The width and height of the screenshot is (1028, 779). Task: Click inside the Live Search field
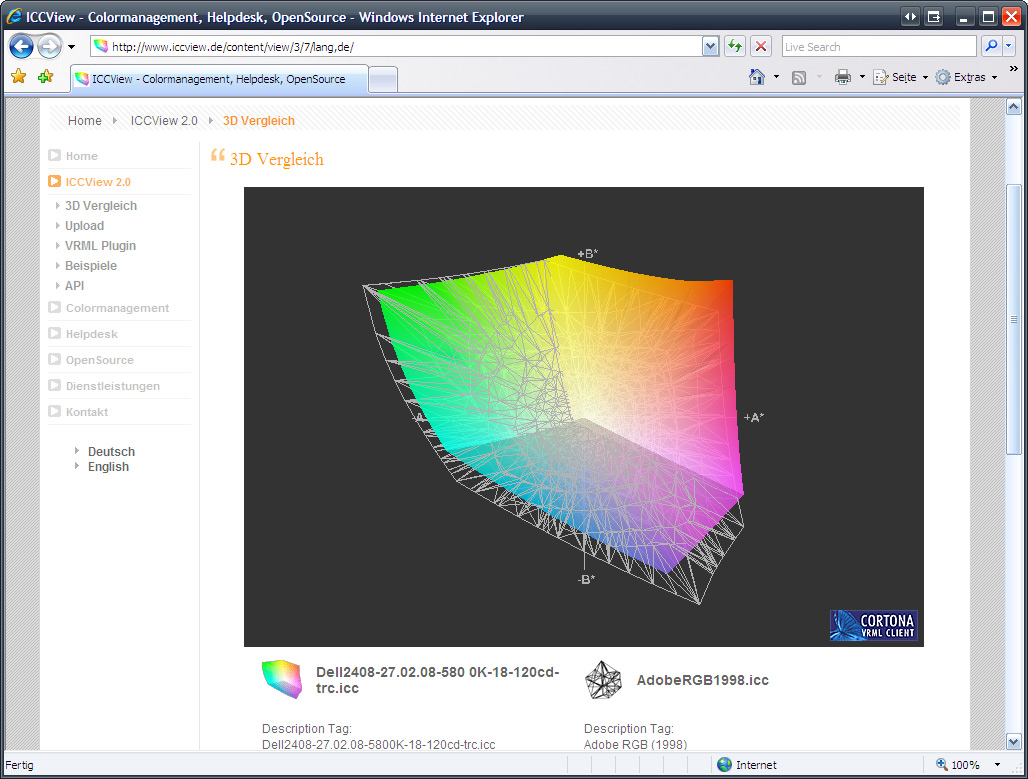(x=877, y=46)
